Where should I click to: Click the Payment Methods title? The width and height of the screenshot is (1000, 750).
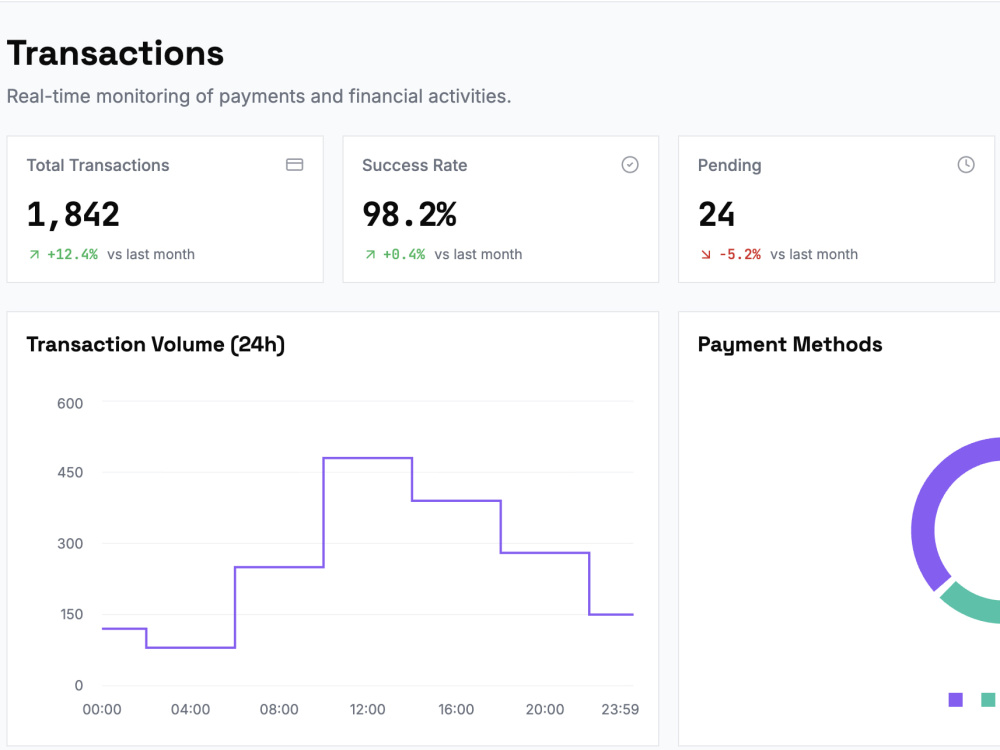(790, 344)
